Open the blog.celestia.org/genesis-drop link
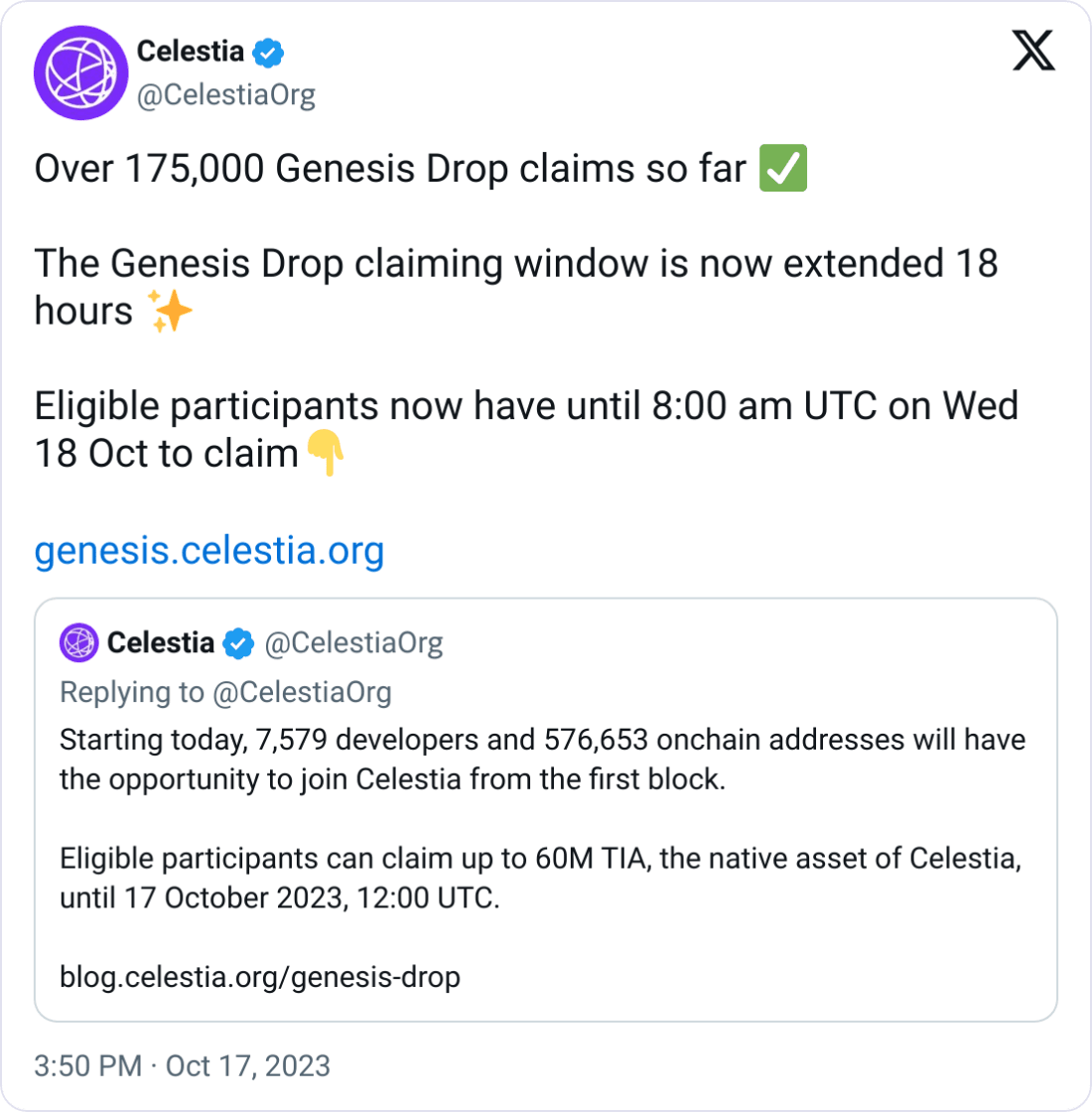The width and height of the screenshot is (1092, 1112). 259,976
